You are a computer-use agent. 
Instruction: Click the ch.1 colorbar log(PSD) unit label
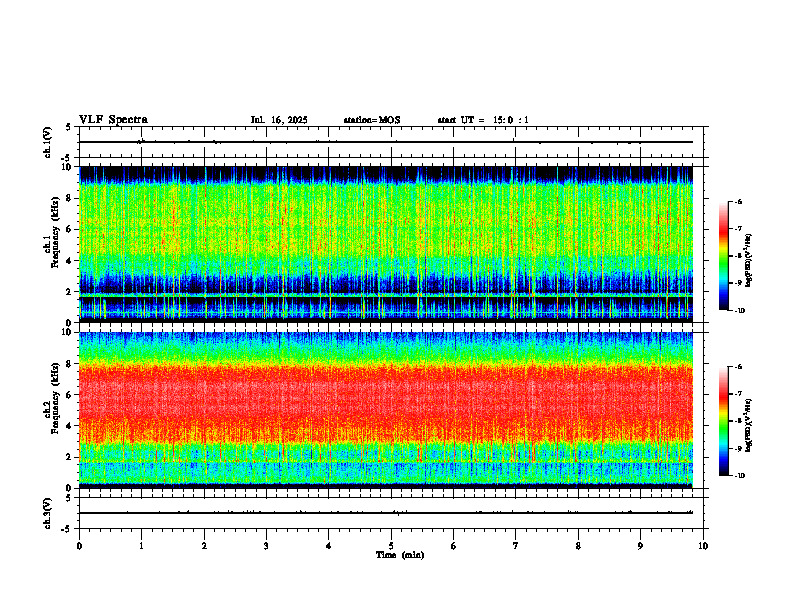point(749,261)
